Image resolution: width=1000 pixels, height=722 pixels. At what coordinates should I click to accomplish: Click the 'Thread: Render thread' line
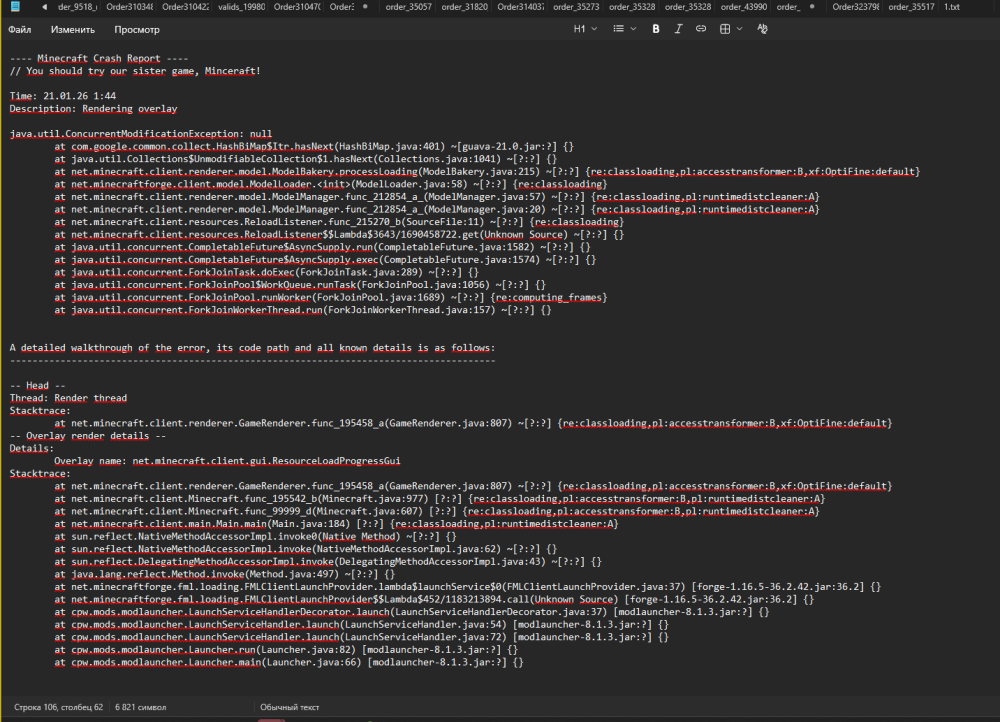68,398
